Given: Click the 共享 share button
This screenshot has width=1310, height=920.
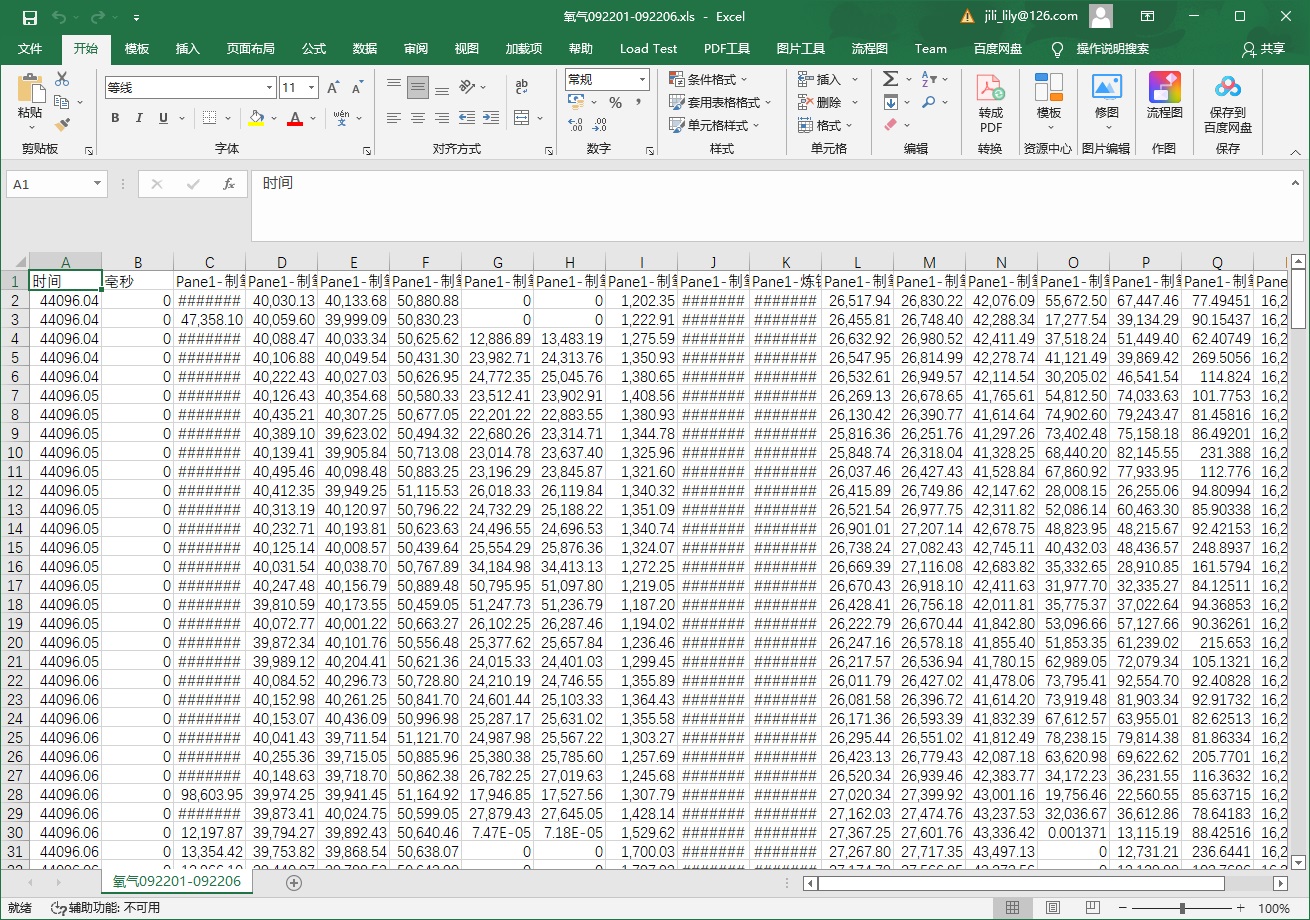Looking at the screenshot, I should [1263, 48].
